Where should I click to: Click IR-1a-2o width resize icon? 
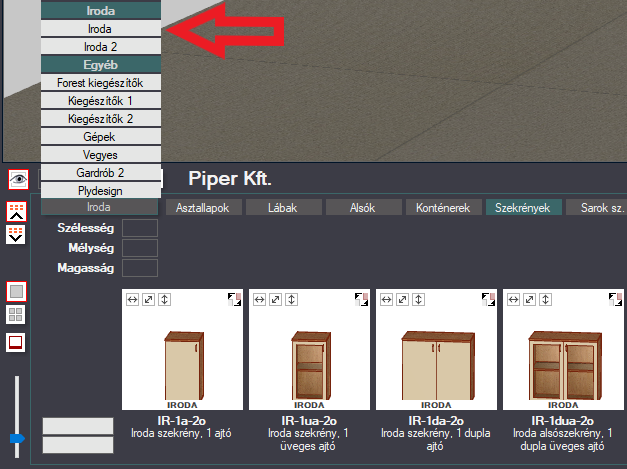132,299
